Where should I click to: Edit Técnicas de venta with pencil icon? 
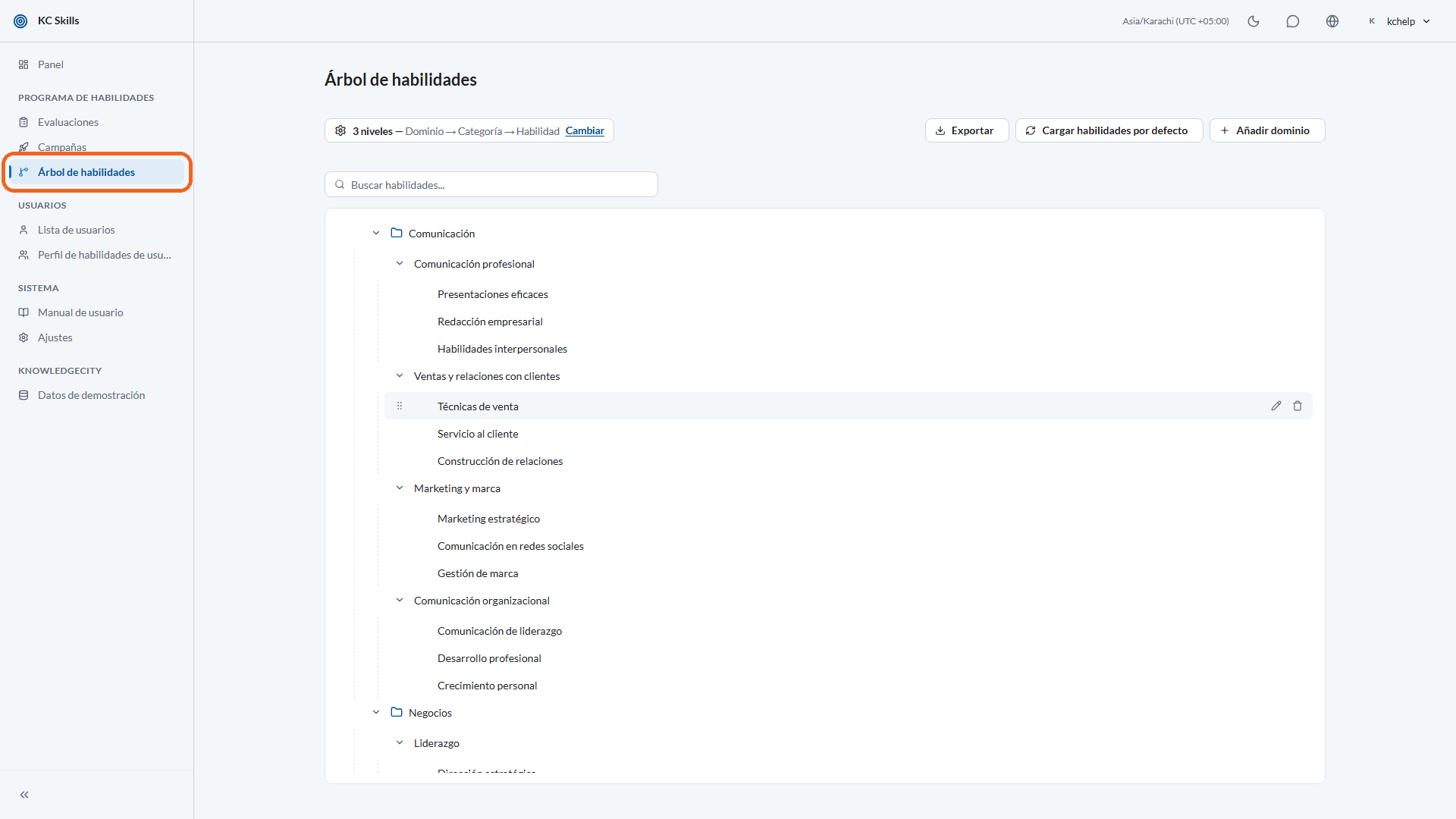pos(1276,406)
